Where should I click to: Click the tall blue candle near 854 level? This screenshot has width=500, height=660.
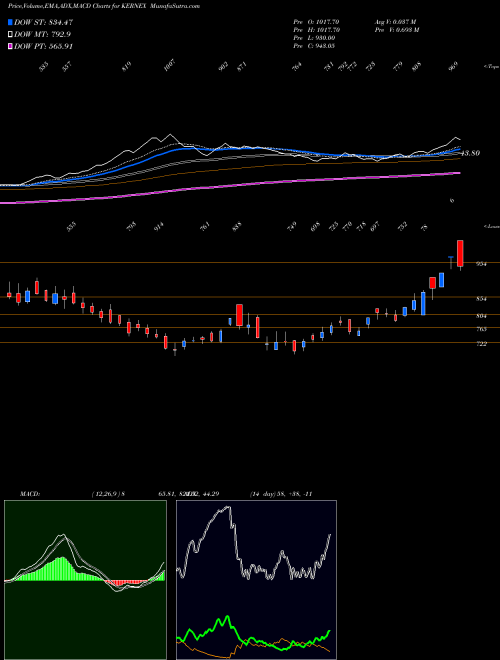pos(423,303)
